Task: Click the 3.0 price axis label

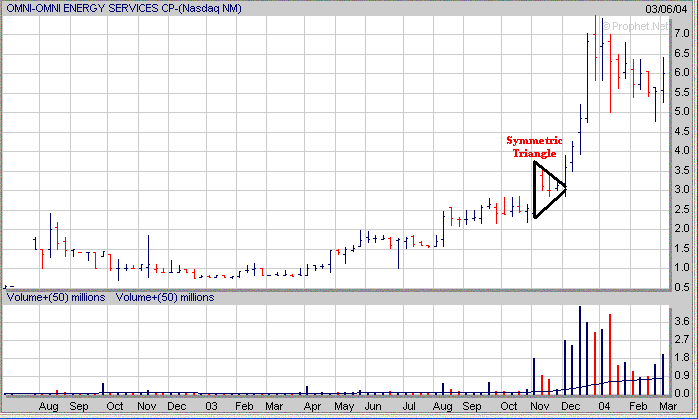Action: 682,190
